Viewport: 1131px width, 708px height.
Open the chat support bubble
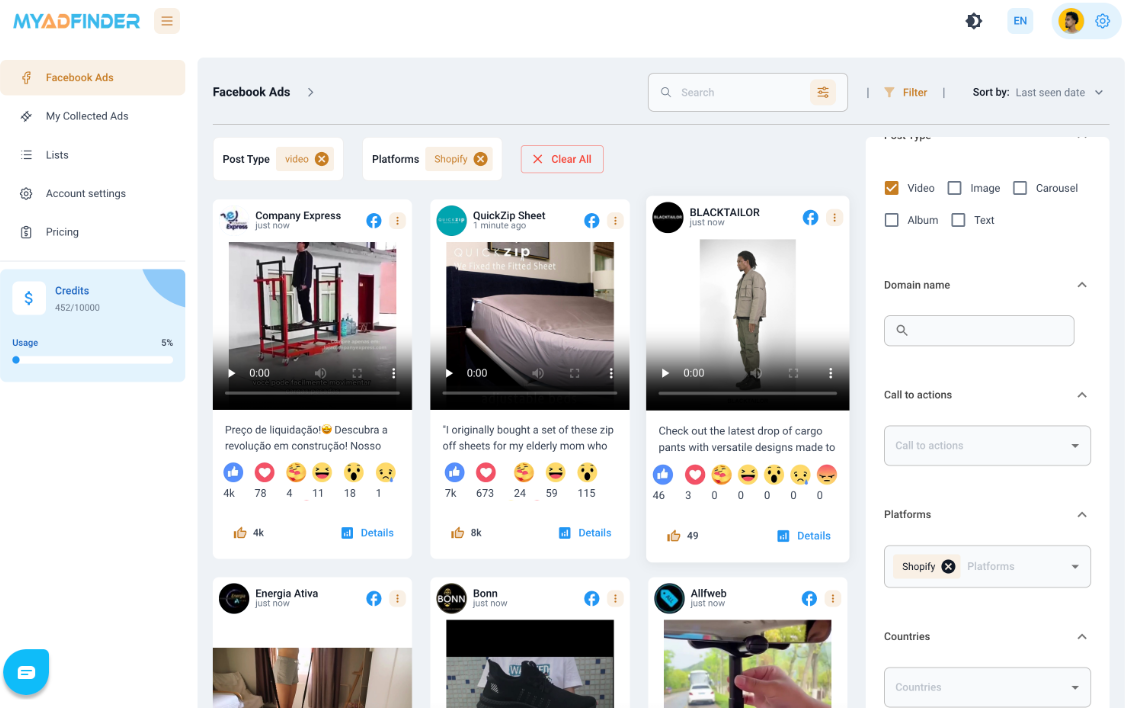tap(26, 673)
